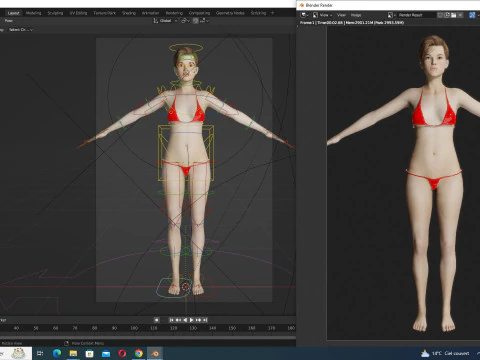480x360 pixels.
Task: Open Microsoft Store from taskbar
Action: pos(89,353)
